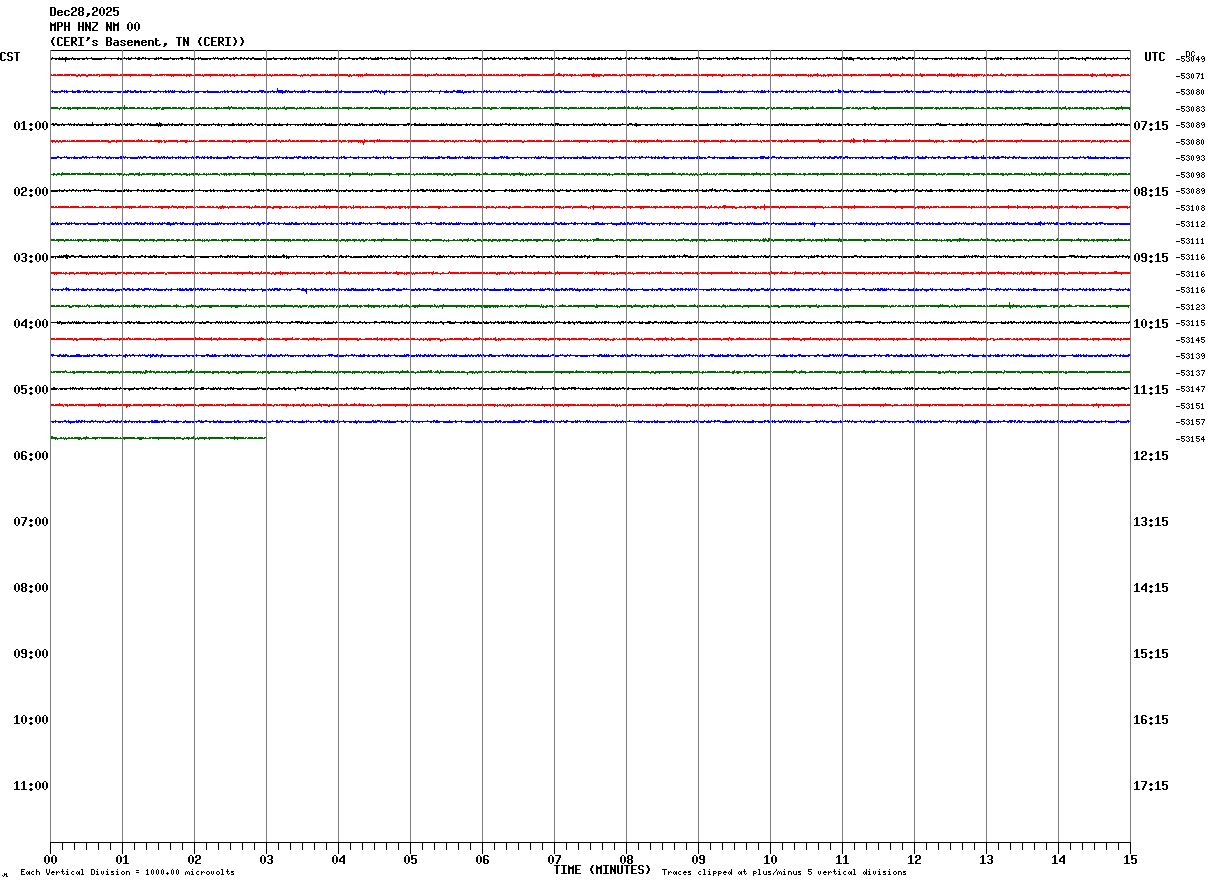Click minute tick label 05 on time axis
Screen dimensions: 1210x886
[410, 860]
